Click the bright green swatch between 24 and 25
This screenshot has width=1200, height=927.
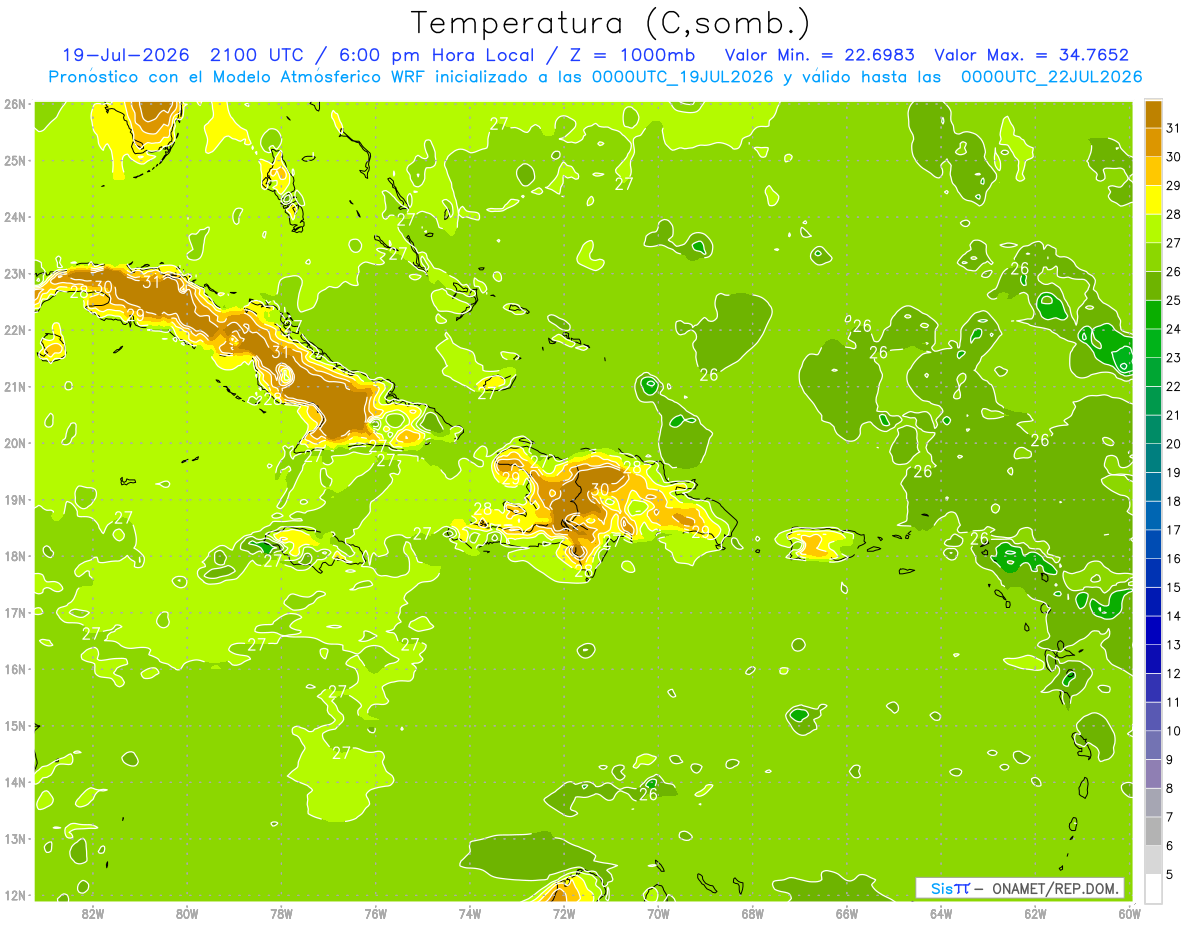coord(1154,314)
